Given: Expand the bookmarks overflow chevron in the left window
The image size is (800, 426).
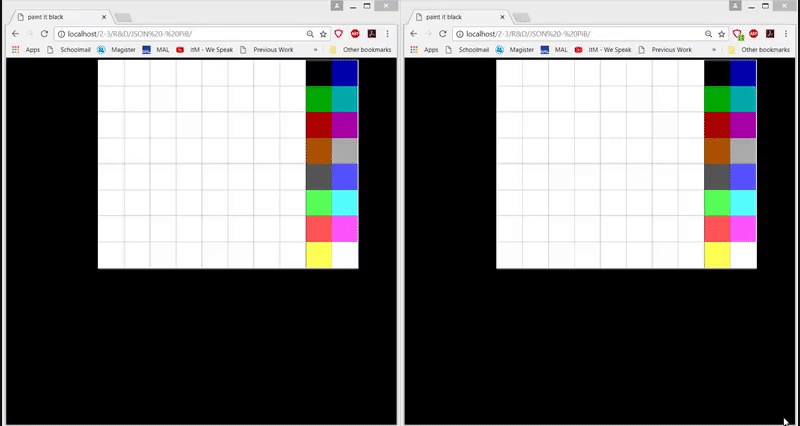Looking at the screenshot, I should pos(316,49).
